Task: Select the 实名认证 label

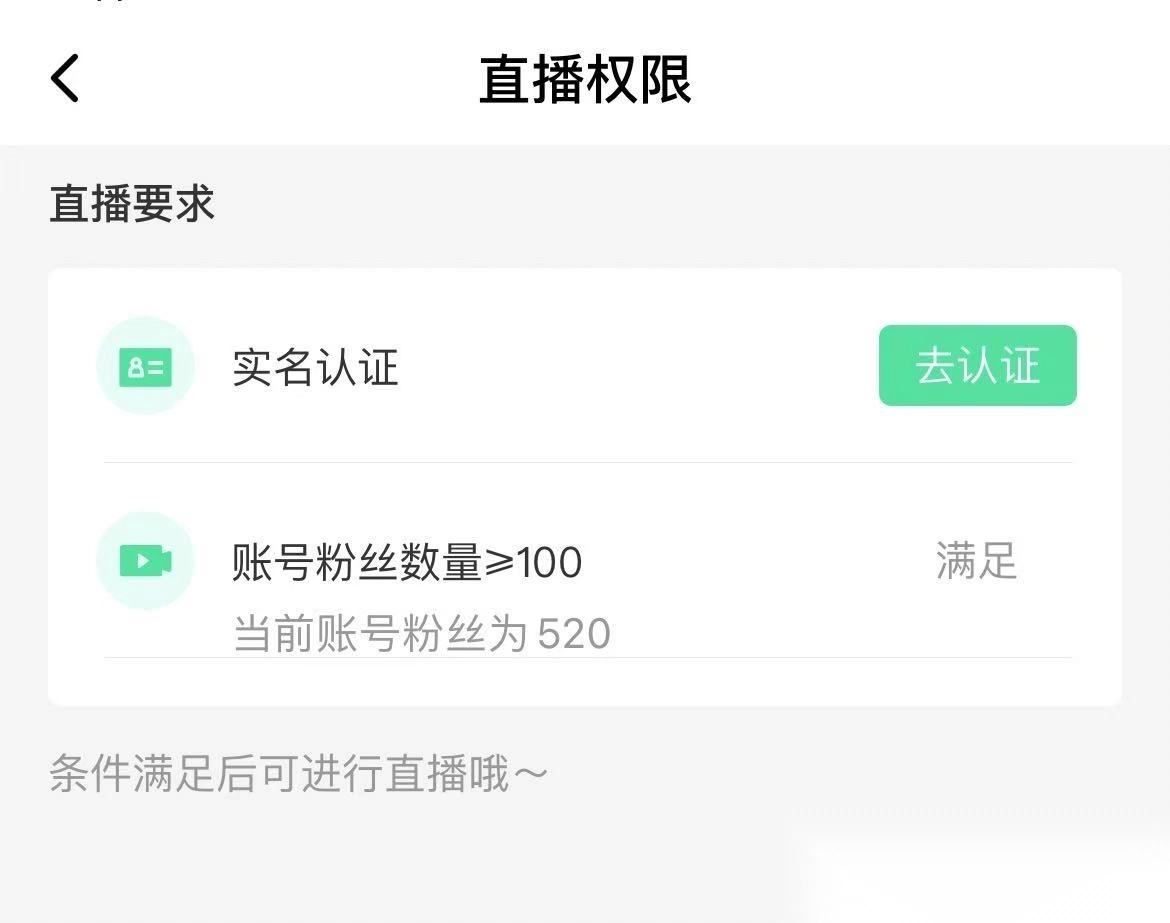Action: click(x=315, y=367)
